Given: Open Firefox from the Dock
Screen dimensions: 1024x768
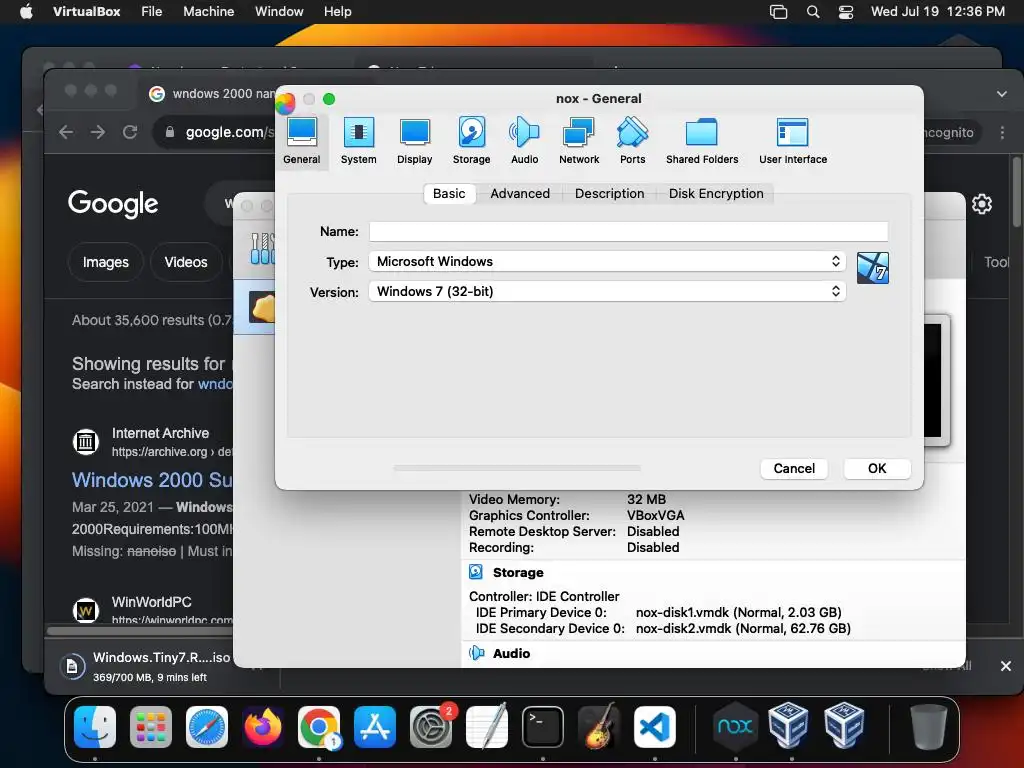Looking at the screenshot, I should (263, 727).
